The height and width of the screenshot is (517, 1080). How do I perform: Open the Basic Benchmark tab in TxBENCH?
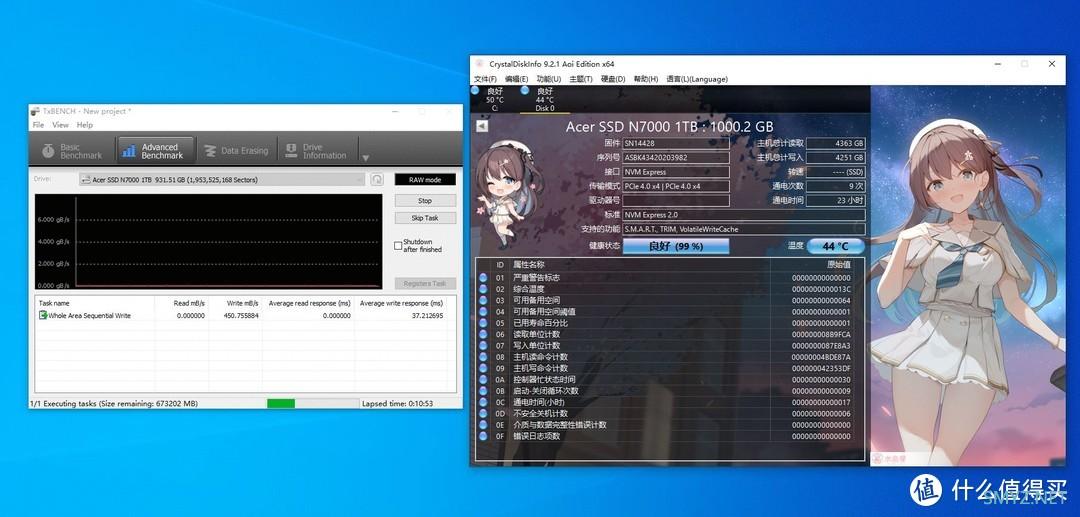click(72, 151)
